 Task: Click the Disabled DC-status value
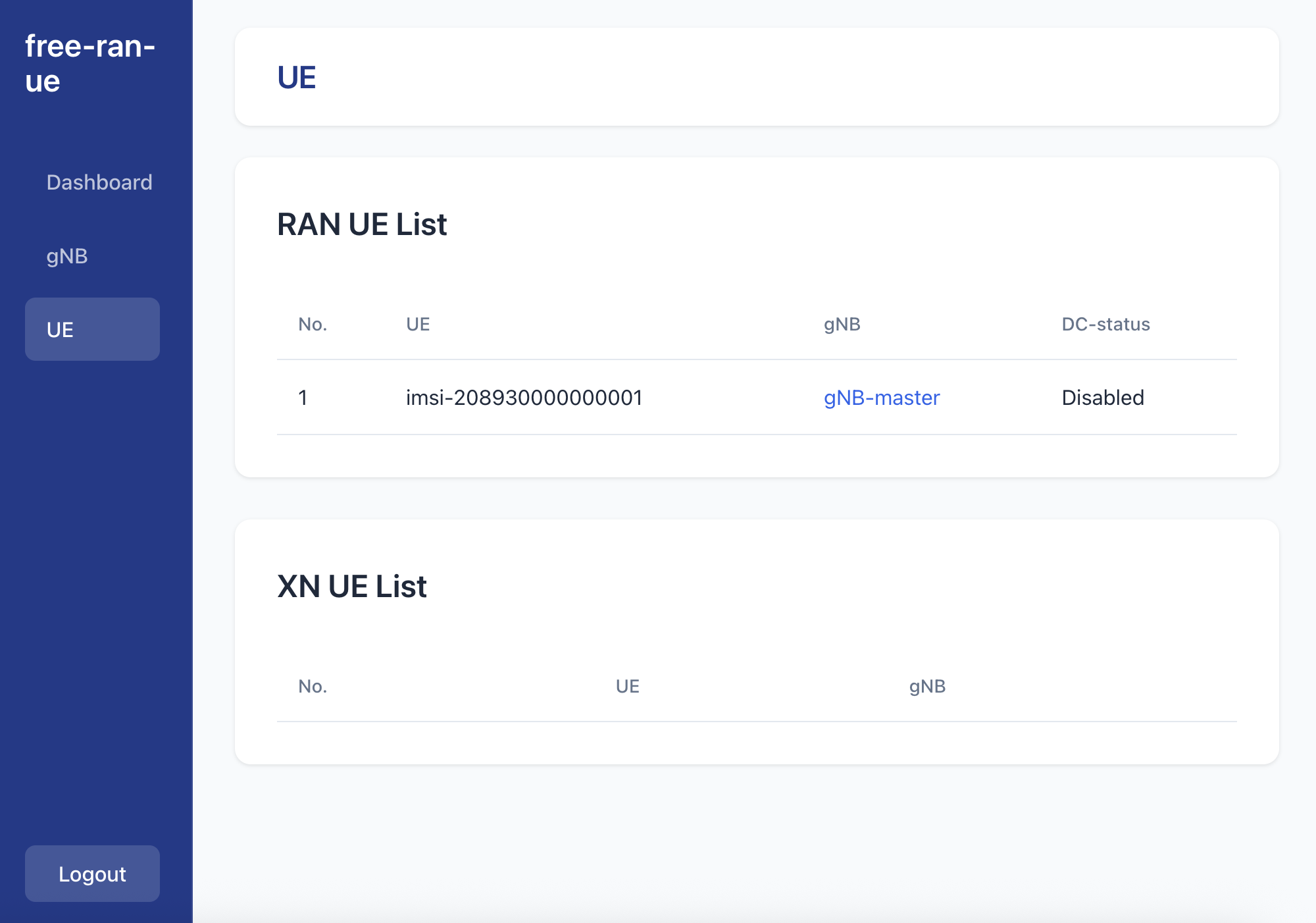tap(1102, 398)
